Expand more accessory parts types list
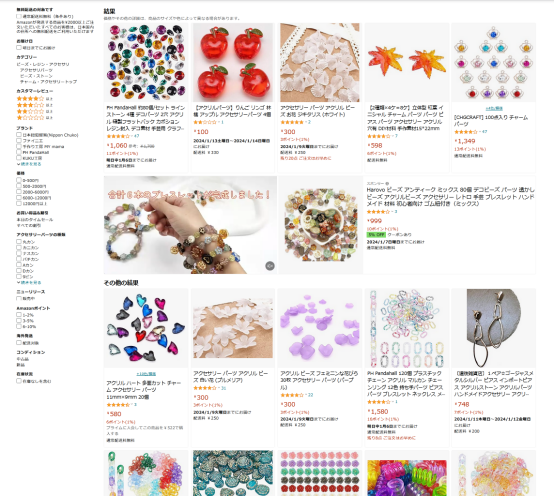This screenshot has height=497, width=554. [x=29, y=283]
